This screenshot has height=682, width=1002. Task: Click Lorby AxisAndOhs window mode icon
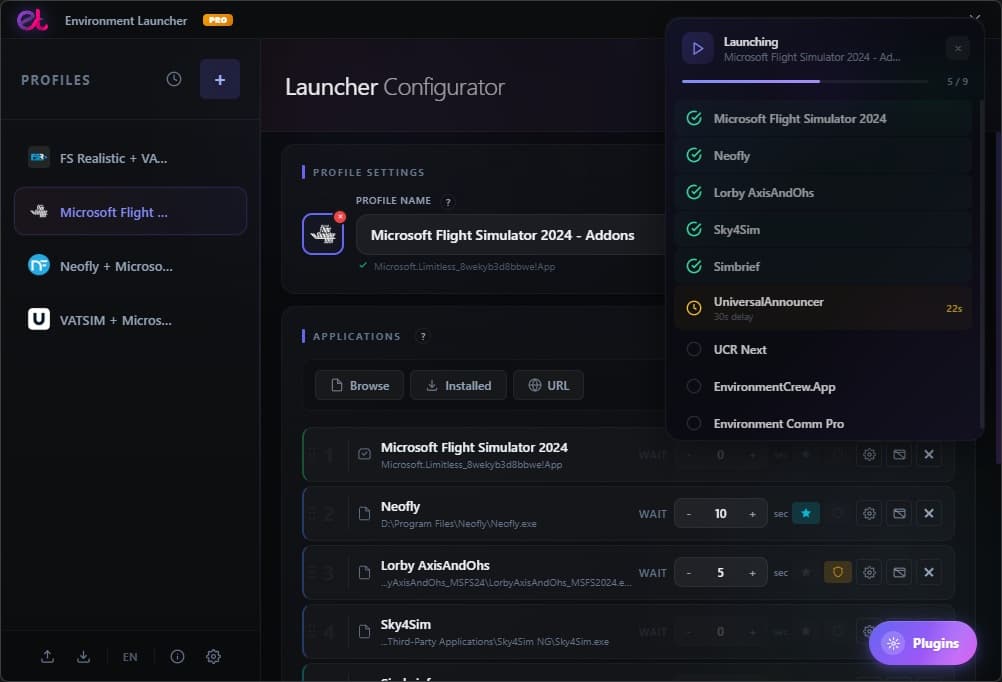point(899,572)
